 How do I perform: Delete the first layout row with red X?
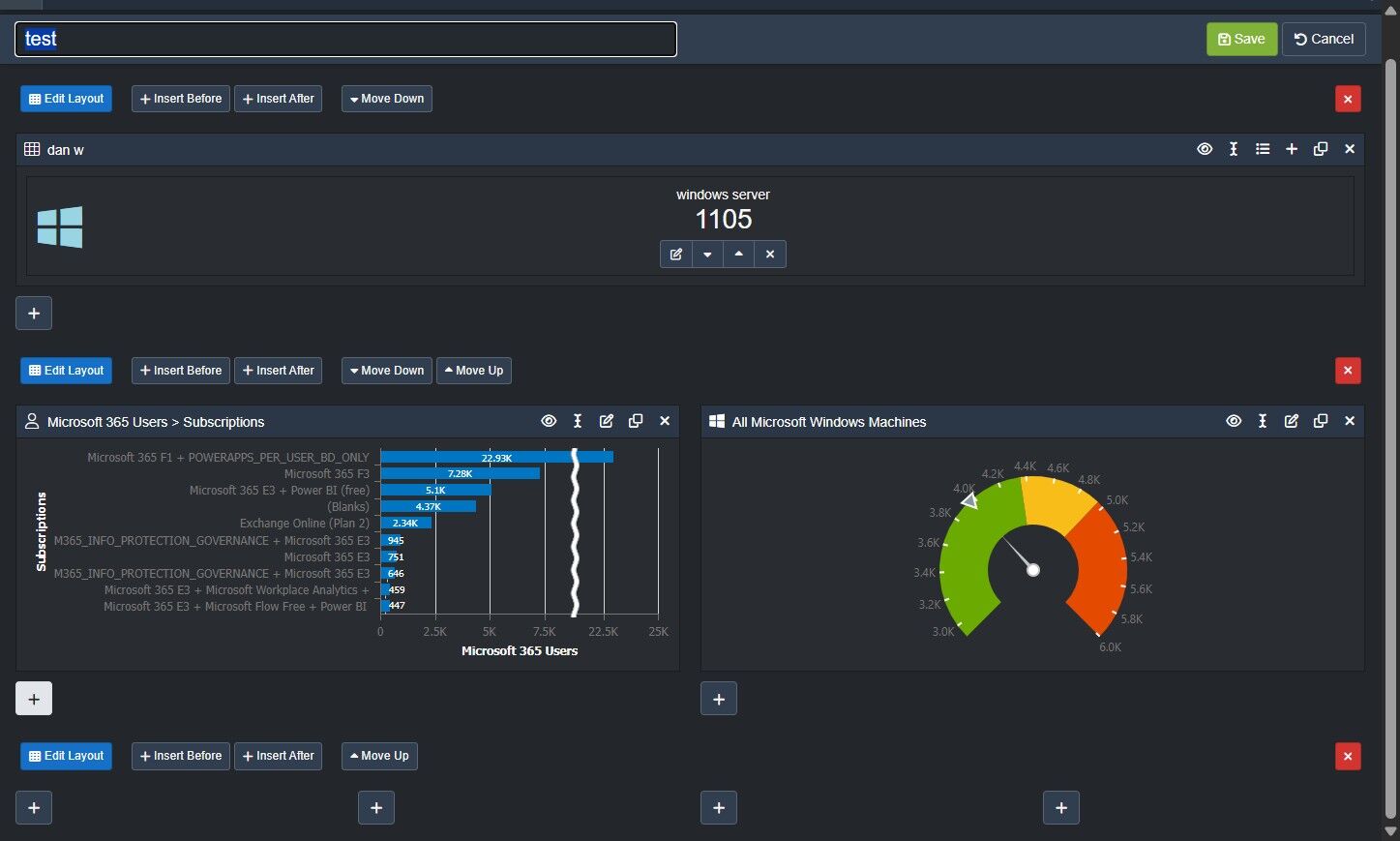click(1347, 99)
